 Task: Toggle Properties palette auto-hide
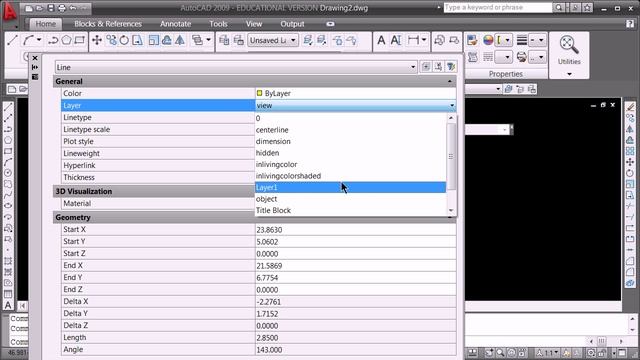35,67
